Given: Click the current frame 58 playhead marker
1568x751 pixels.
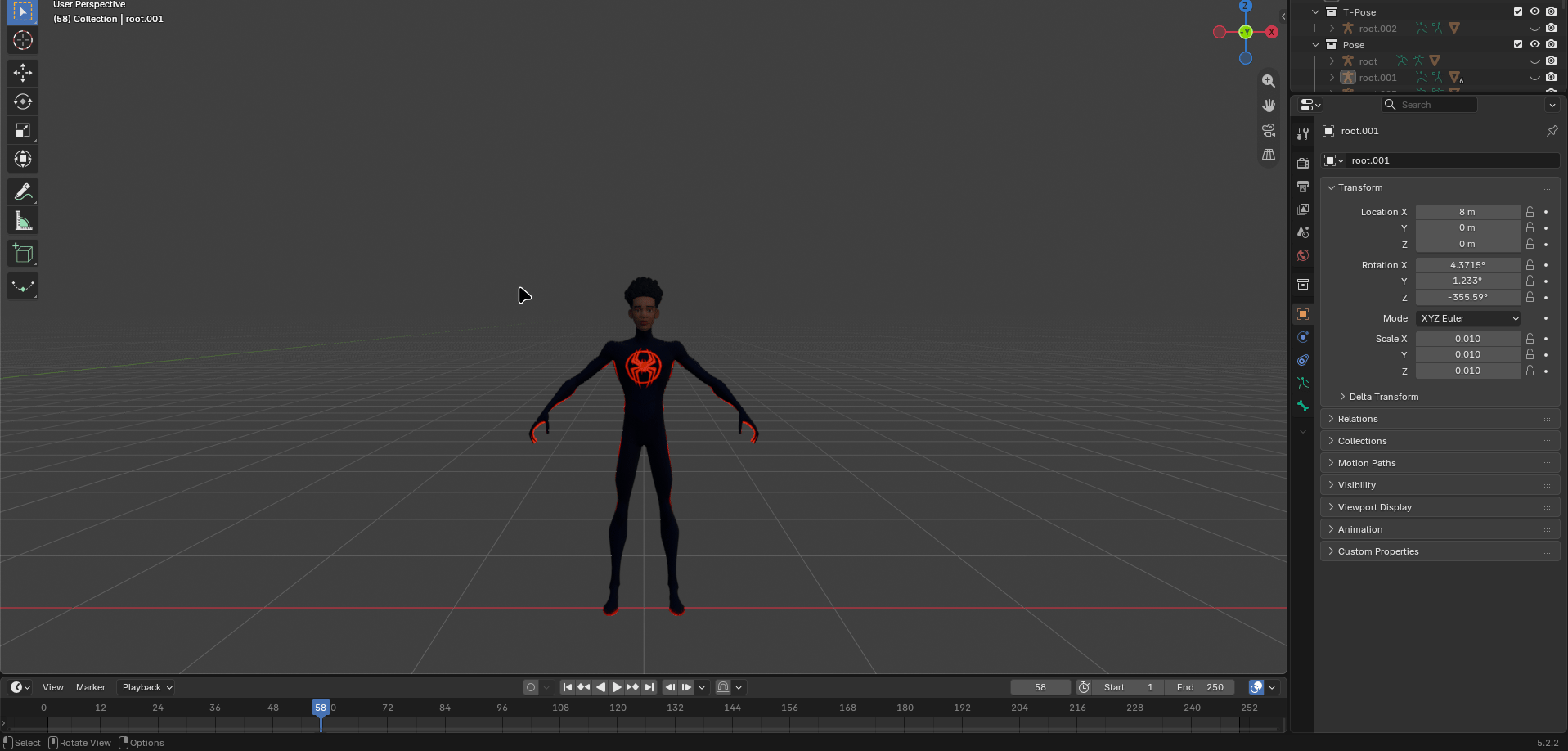Looking at the screenshot, I should point(321,708).
